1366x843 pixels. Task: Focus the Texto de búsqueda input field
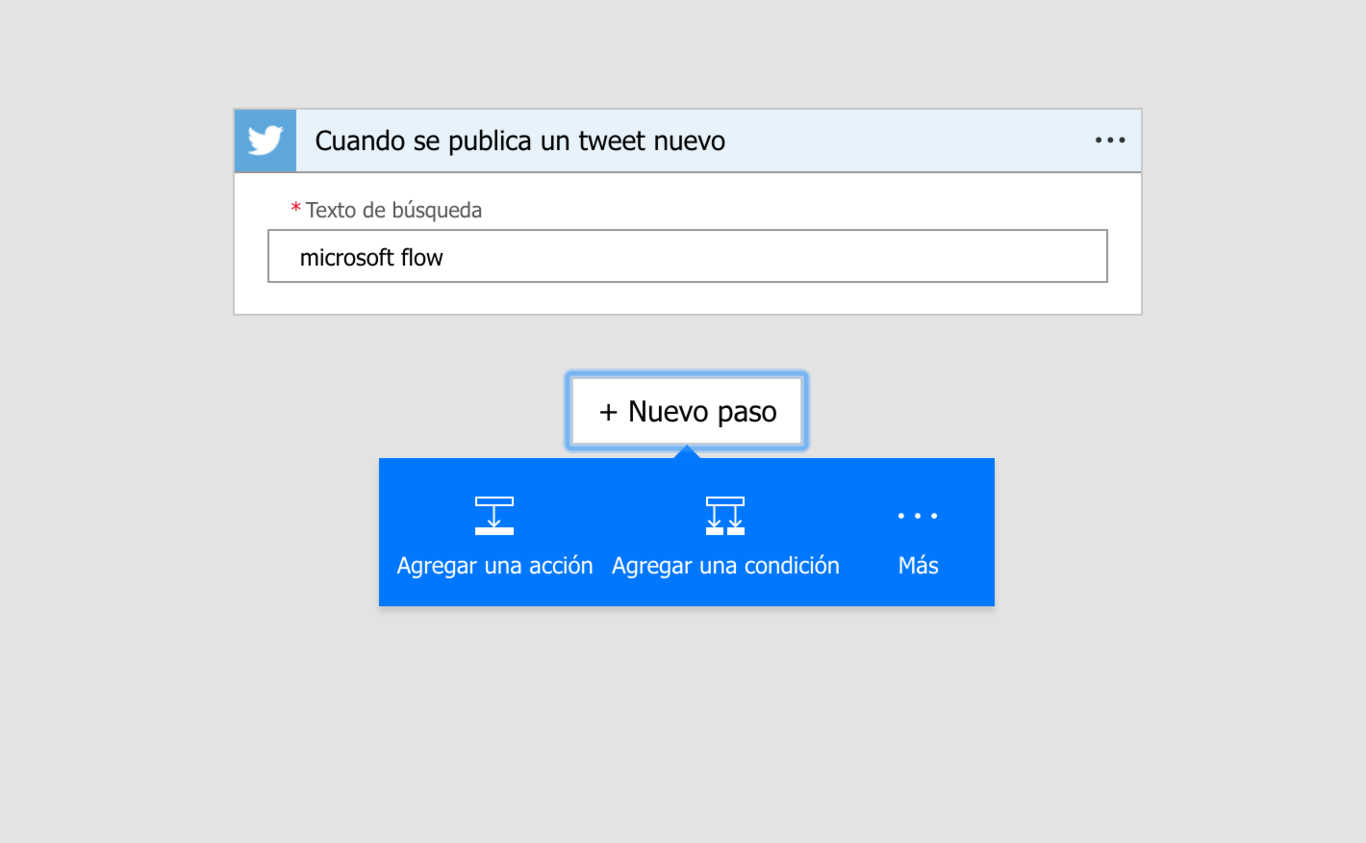(687, 256)
